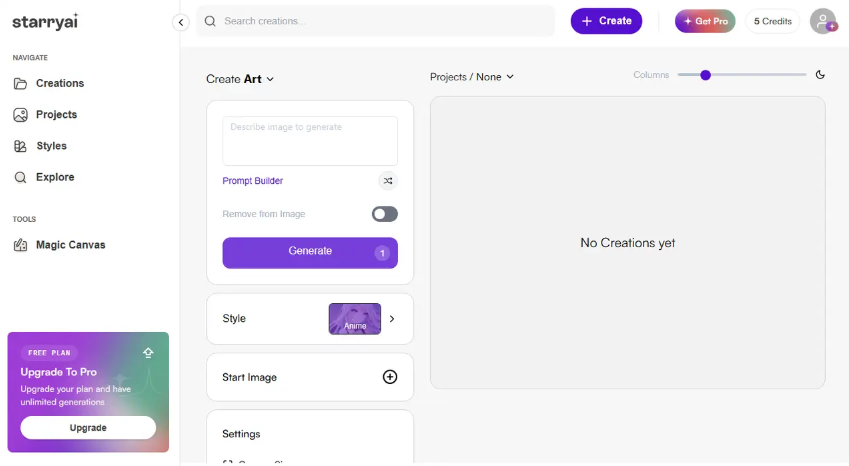
Task: Navigate to the Explore page
Action: coord(55,177)
